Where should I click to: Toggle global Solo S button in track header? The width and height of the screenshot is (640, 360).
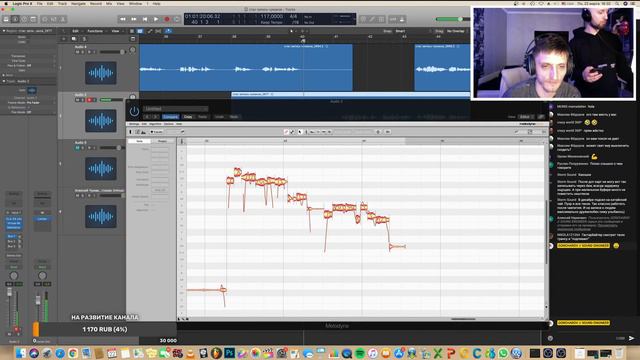[x=84, y=39]
